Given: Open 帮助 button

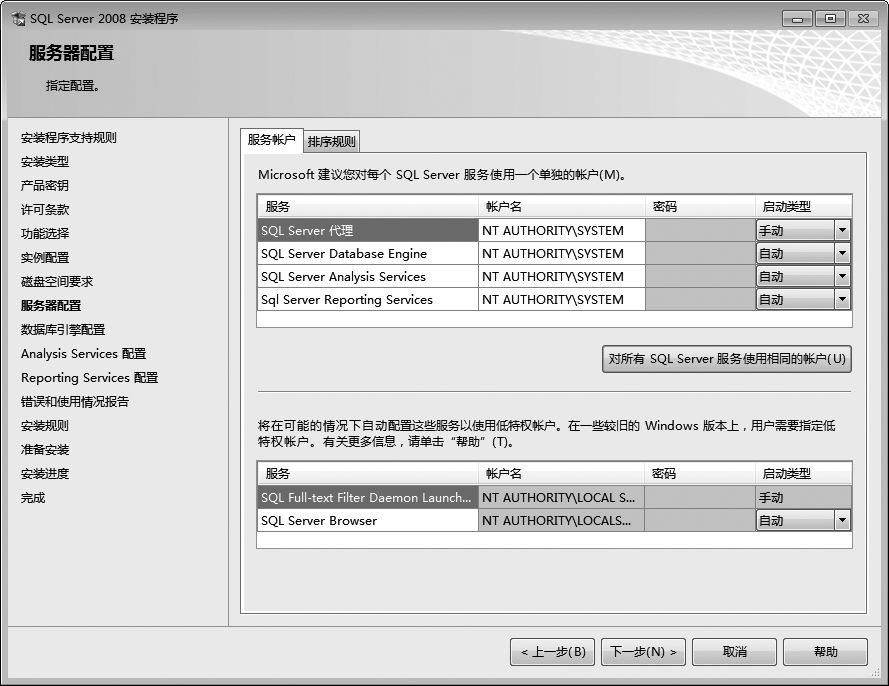Looking at the screenshot, I should tap(826, 652).
